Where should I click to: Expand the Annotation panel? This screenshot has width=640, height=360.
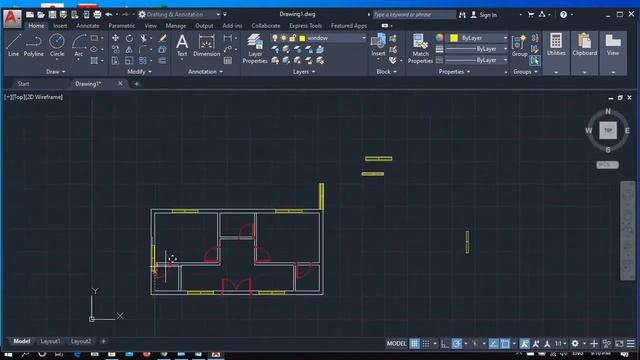205,71
